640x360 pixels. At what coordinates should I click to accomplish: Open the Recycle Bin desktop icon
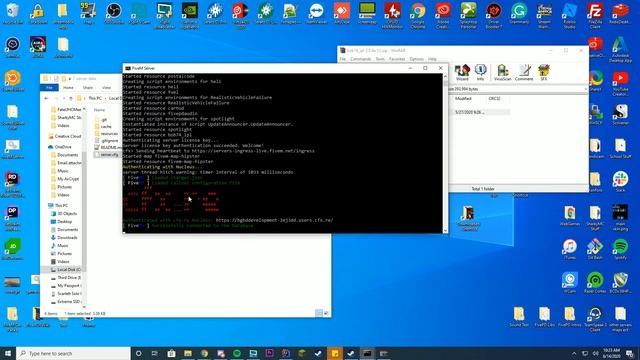[x=13, y=14]
